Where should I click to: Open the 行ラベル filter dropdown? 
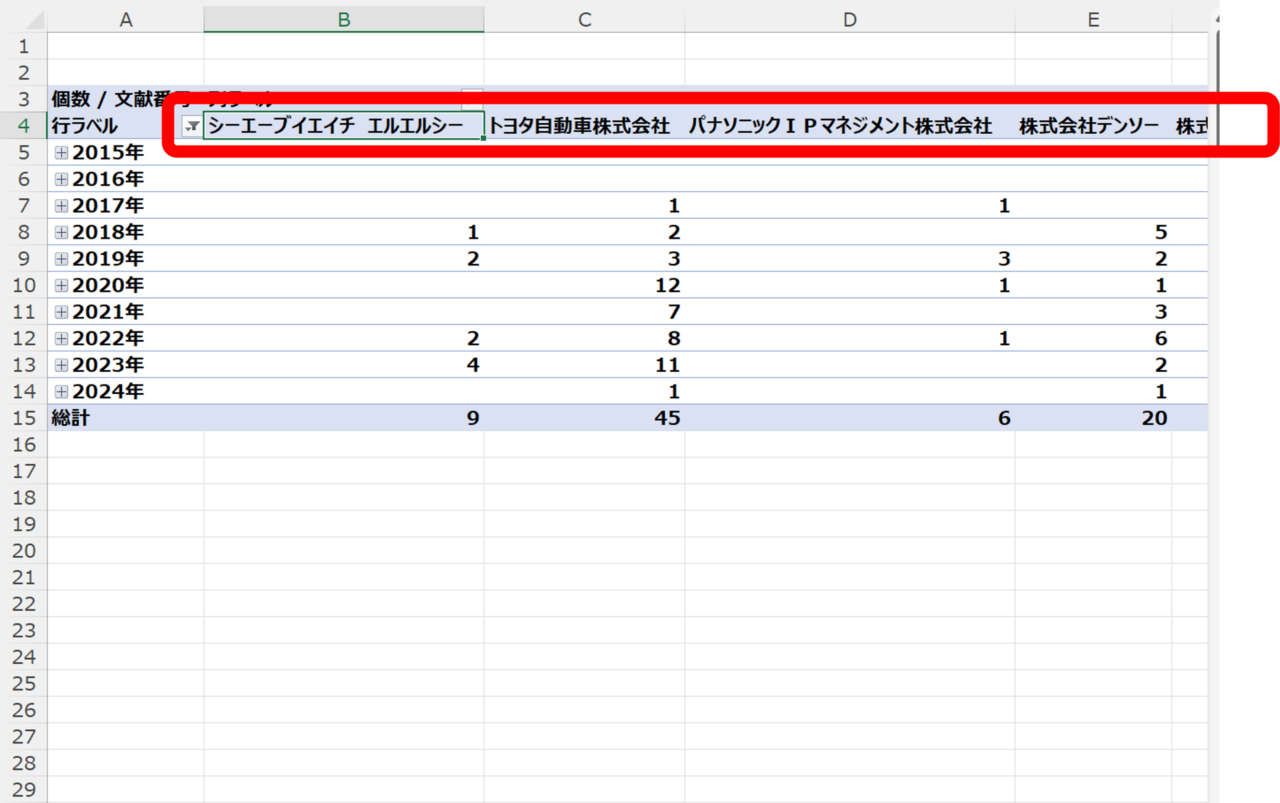pyautogui.click(x=192, y=126)
